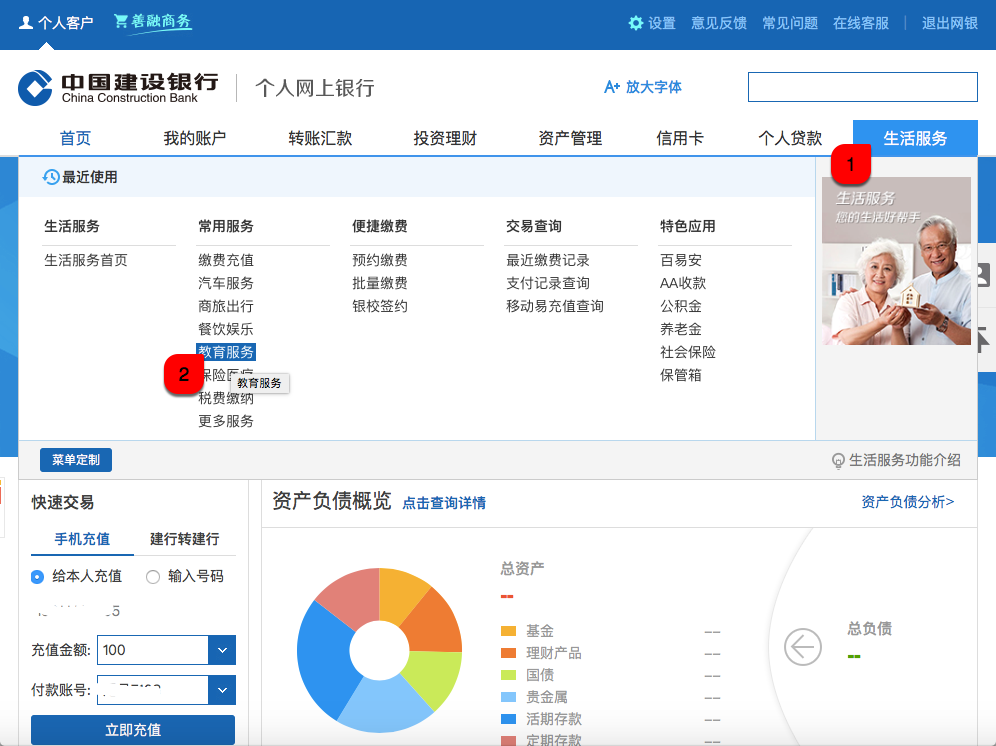Screen dimensions: 996x746
Task: Open the 教育服务 menu link
Action: (226, 352)
